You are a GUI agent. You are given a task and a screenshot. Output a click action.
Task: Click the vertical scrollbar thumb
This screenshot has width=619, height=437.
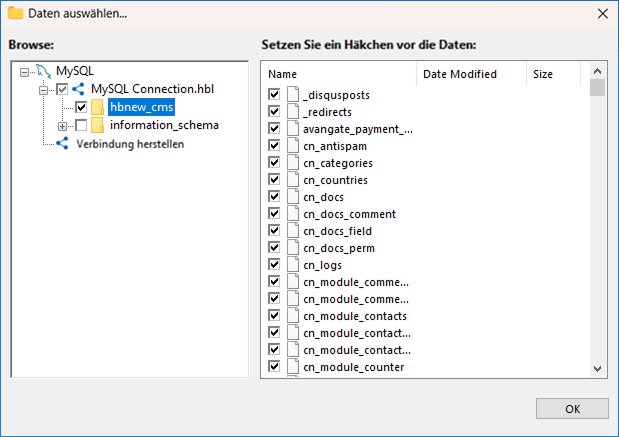click(x=597, y=88)
